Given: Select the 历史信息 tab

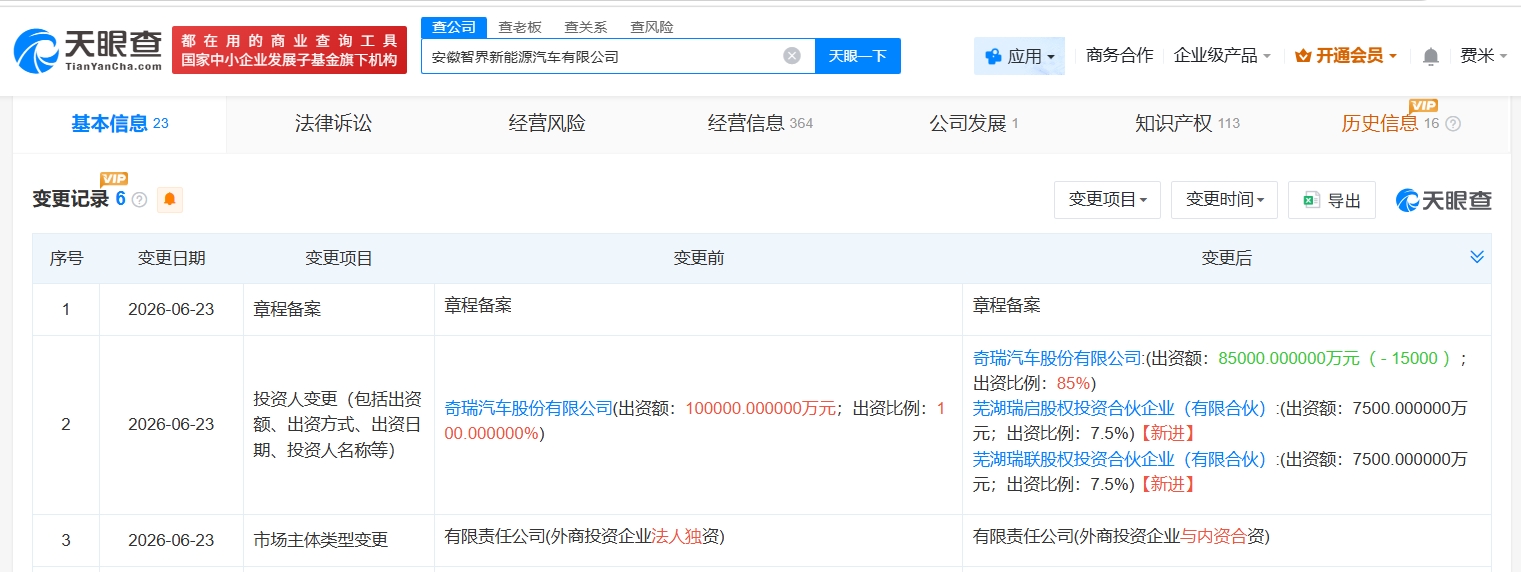Looking at the screenshot, I should (1390, 124).
